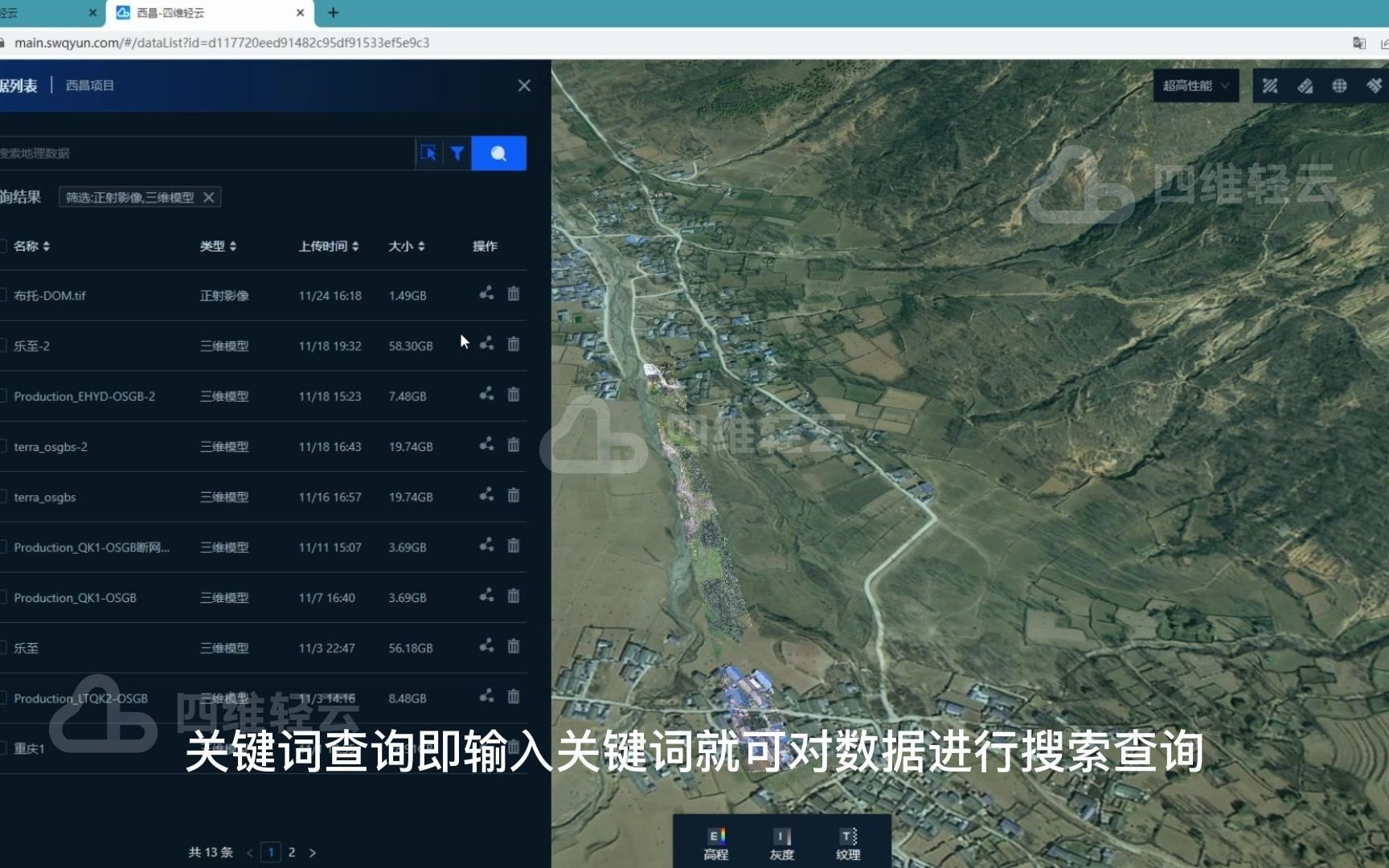This screenshot has height=868, width=1389.
Task: Share the Production_QK1-OSGB model
Action: point(486,596)
